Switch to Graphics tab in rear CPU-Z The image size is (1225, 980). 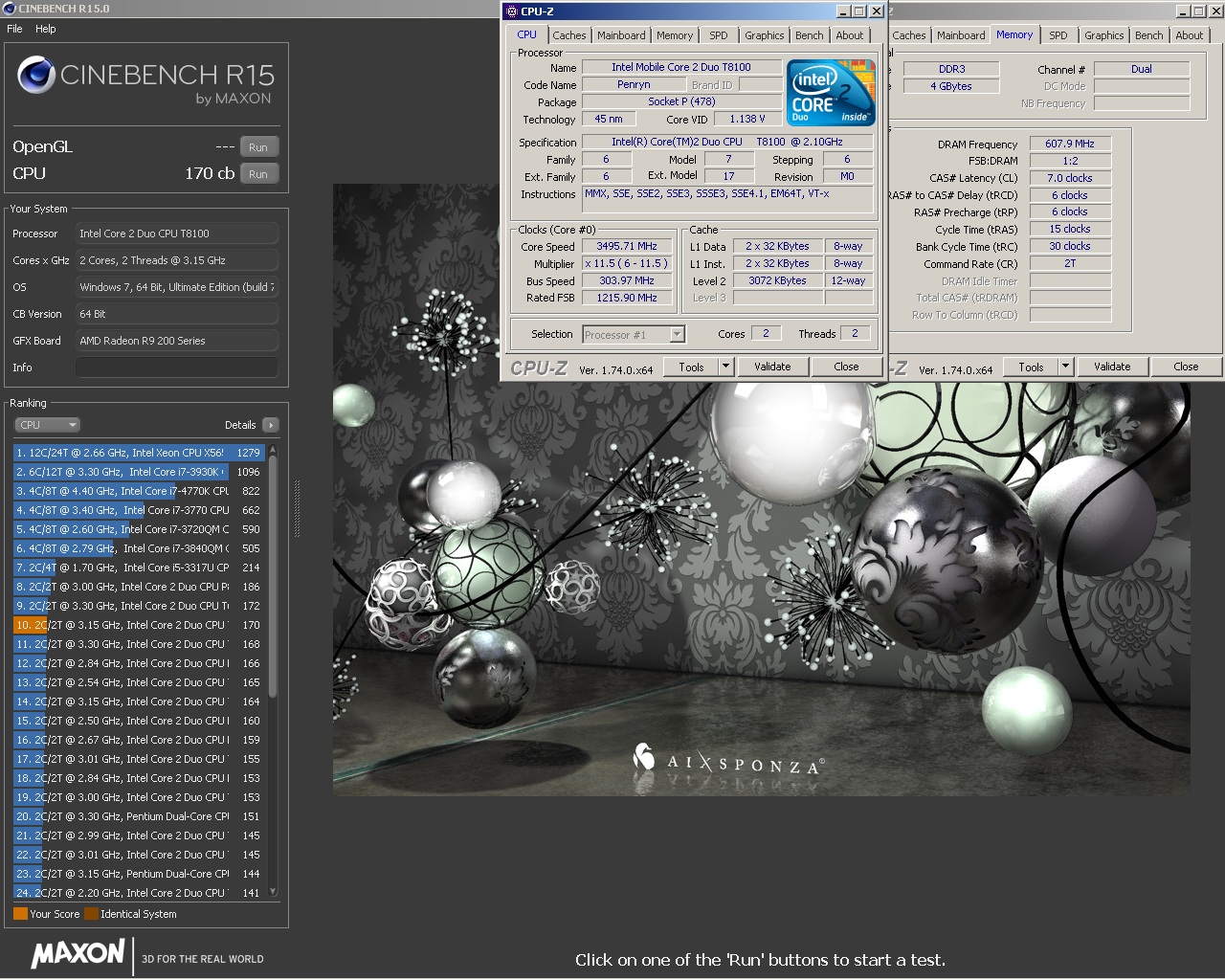[x=1104, y=35]
